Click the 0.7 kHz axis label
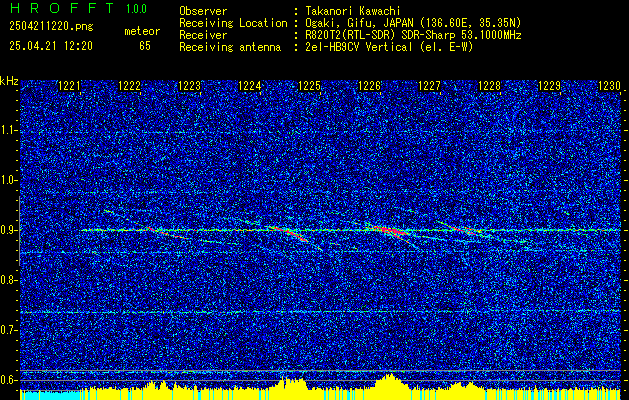Screen dimensions: 629x400 click(x=8, y=330)
